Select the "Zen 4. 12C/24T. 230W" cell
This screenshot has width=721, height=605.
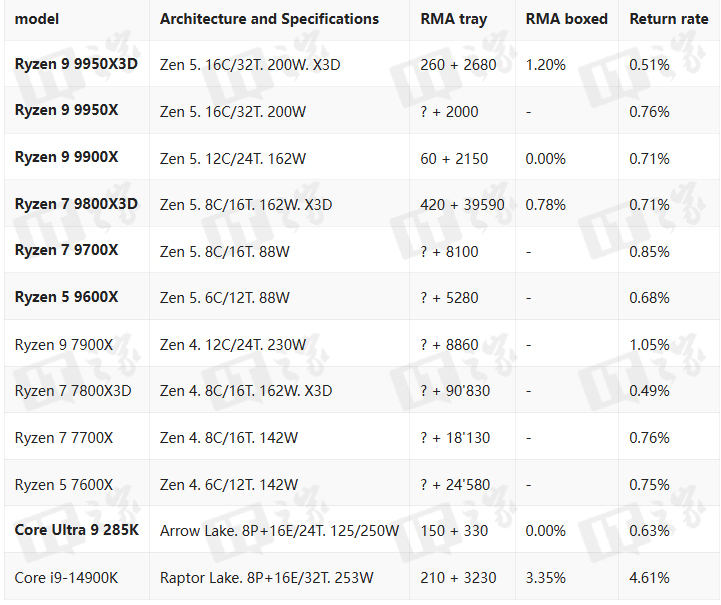[x=236, y=345]
